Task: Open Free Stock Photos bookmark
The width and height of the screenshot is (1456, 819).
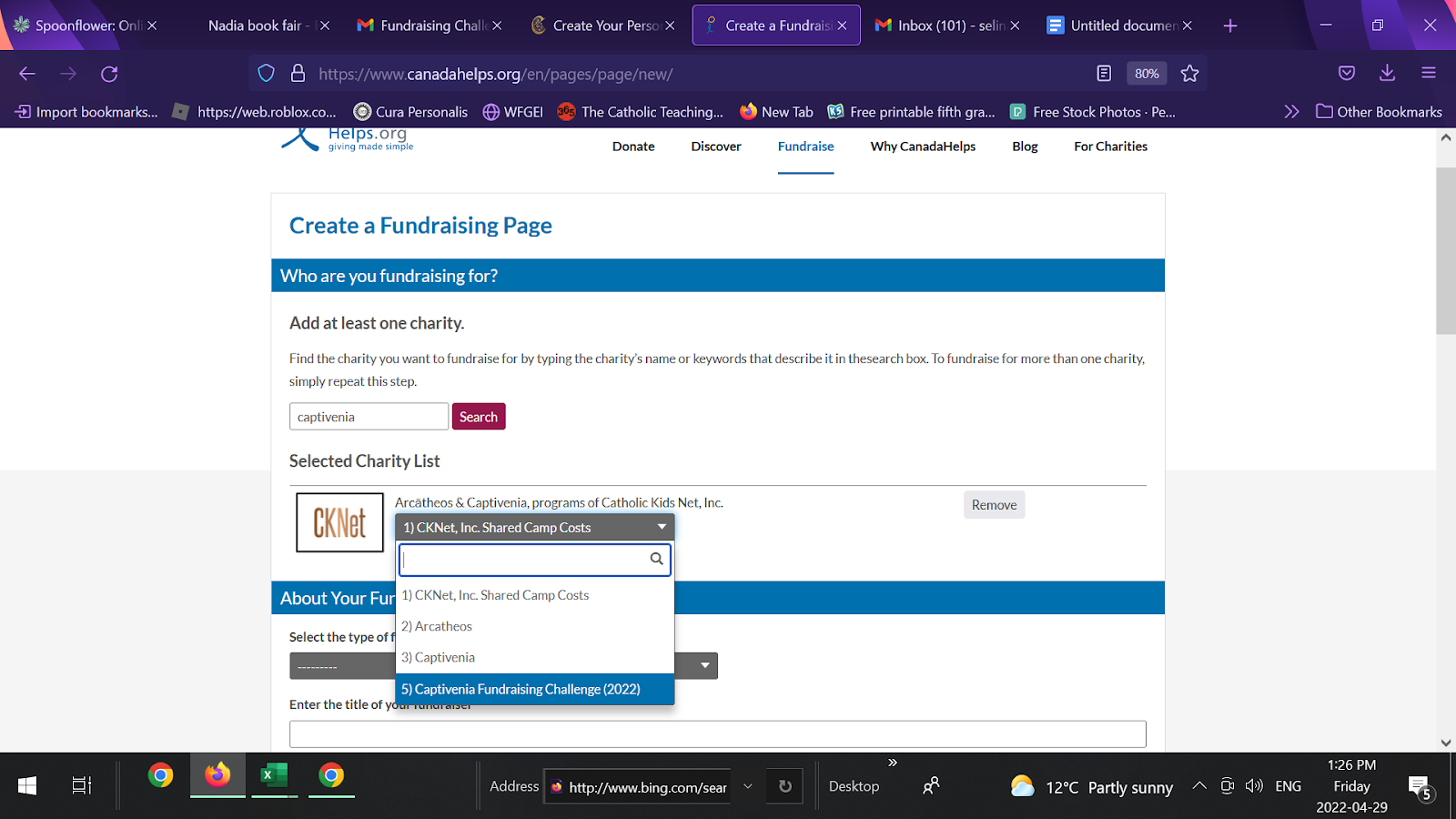Action: pyautogui.click(x=1092, y=112)
